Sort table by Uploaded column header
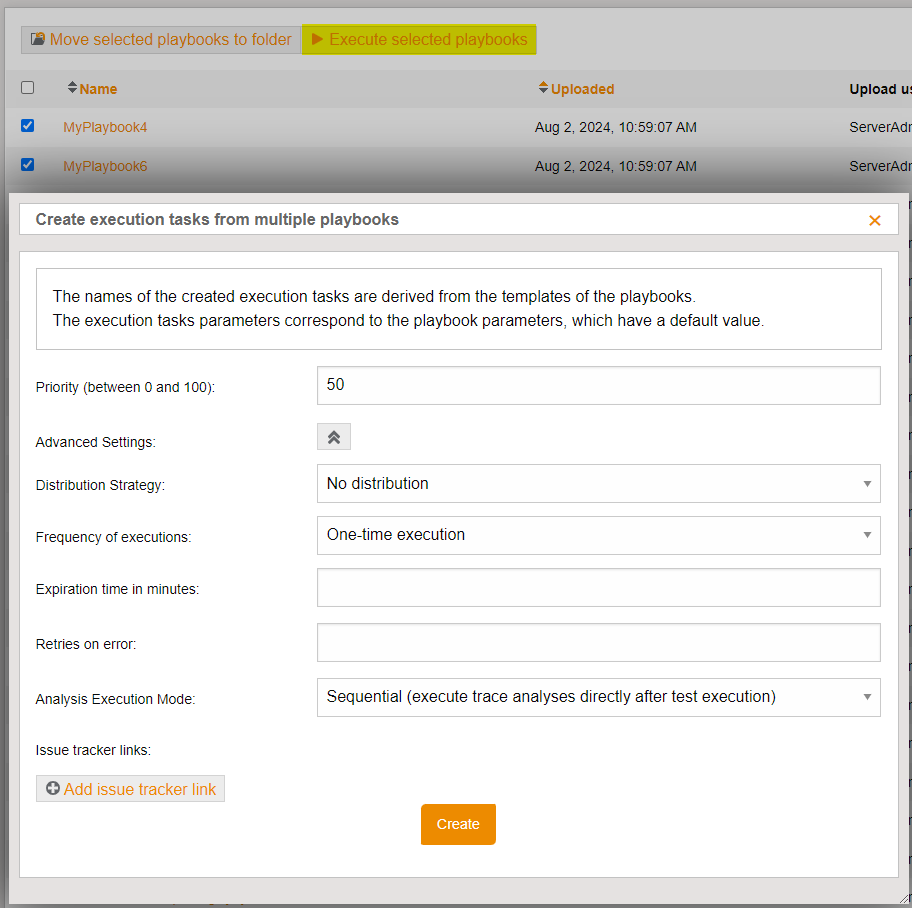Viewport: 912px width, 908px height. [x=582, y=89]
